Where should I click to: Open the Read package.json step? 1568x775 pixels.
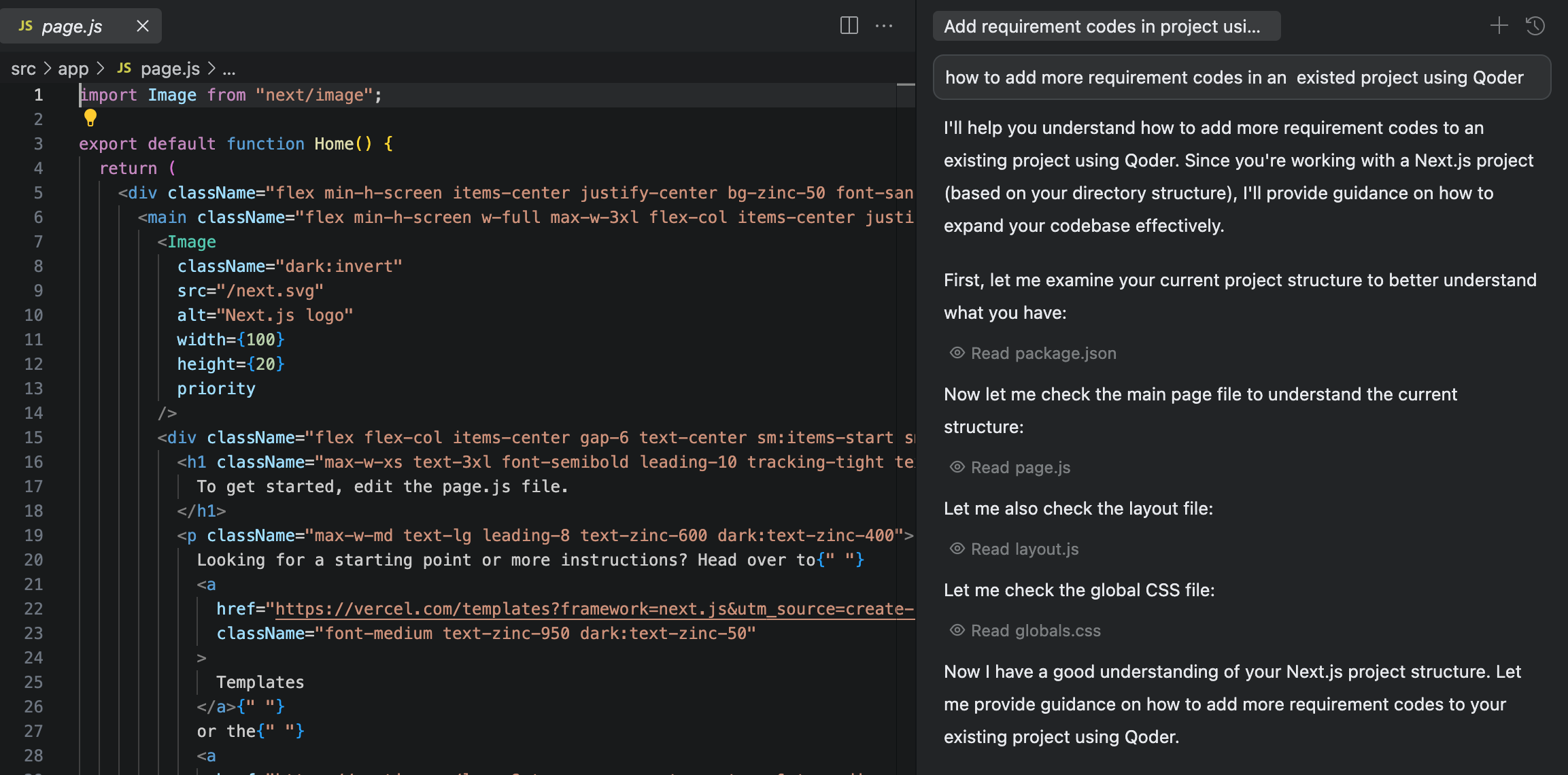point(1043,354)
